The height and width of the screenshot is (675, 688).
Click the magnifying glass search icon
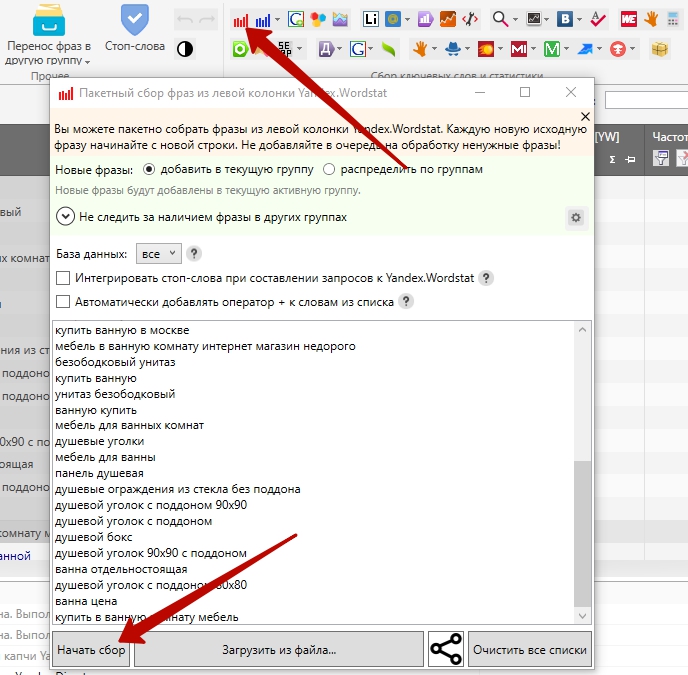tap(500, 19)
